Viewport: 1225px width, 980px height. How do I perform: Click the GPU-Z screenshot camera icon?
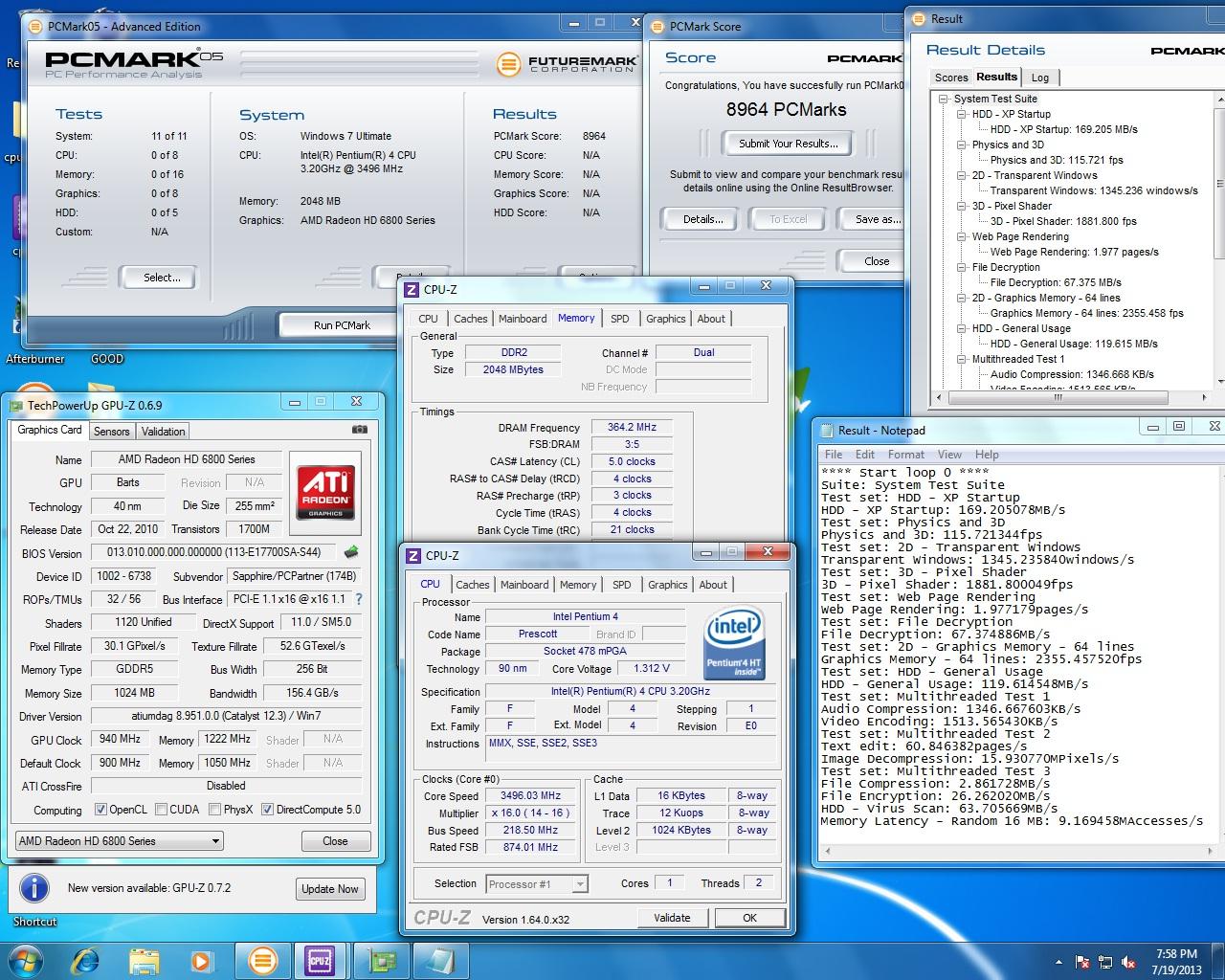pyautogui.click(x=360, y=431)
